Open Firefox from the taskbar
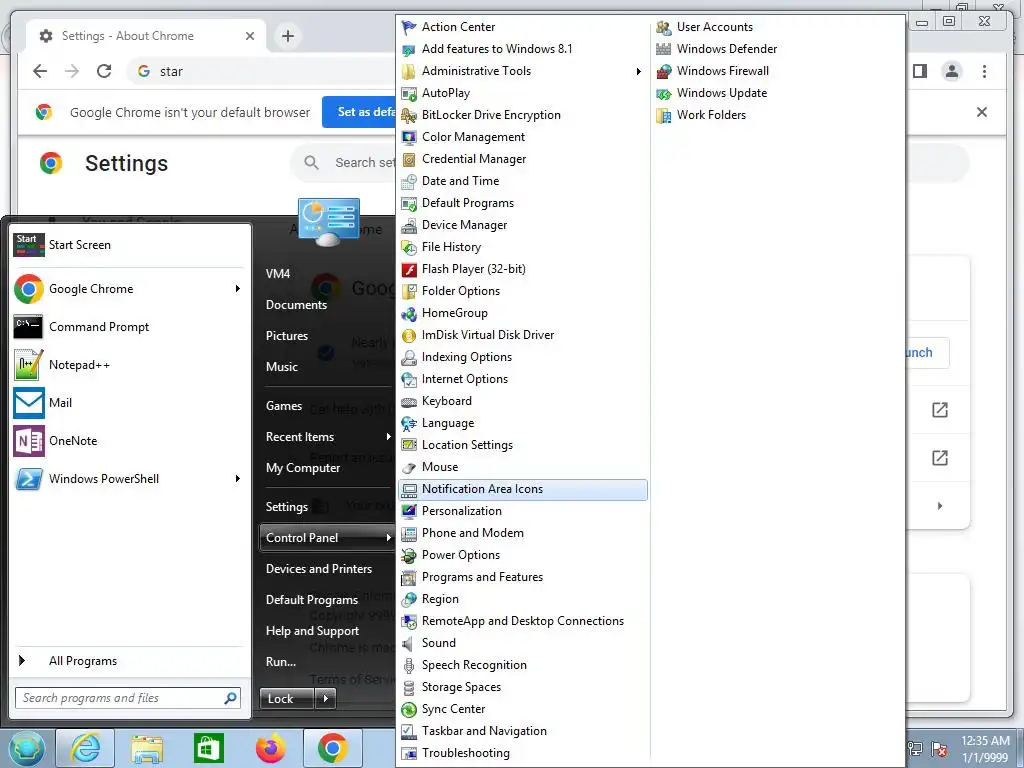This screenshot has height=768, width=1024. coord(270,748)
